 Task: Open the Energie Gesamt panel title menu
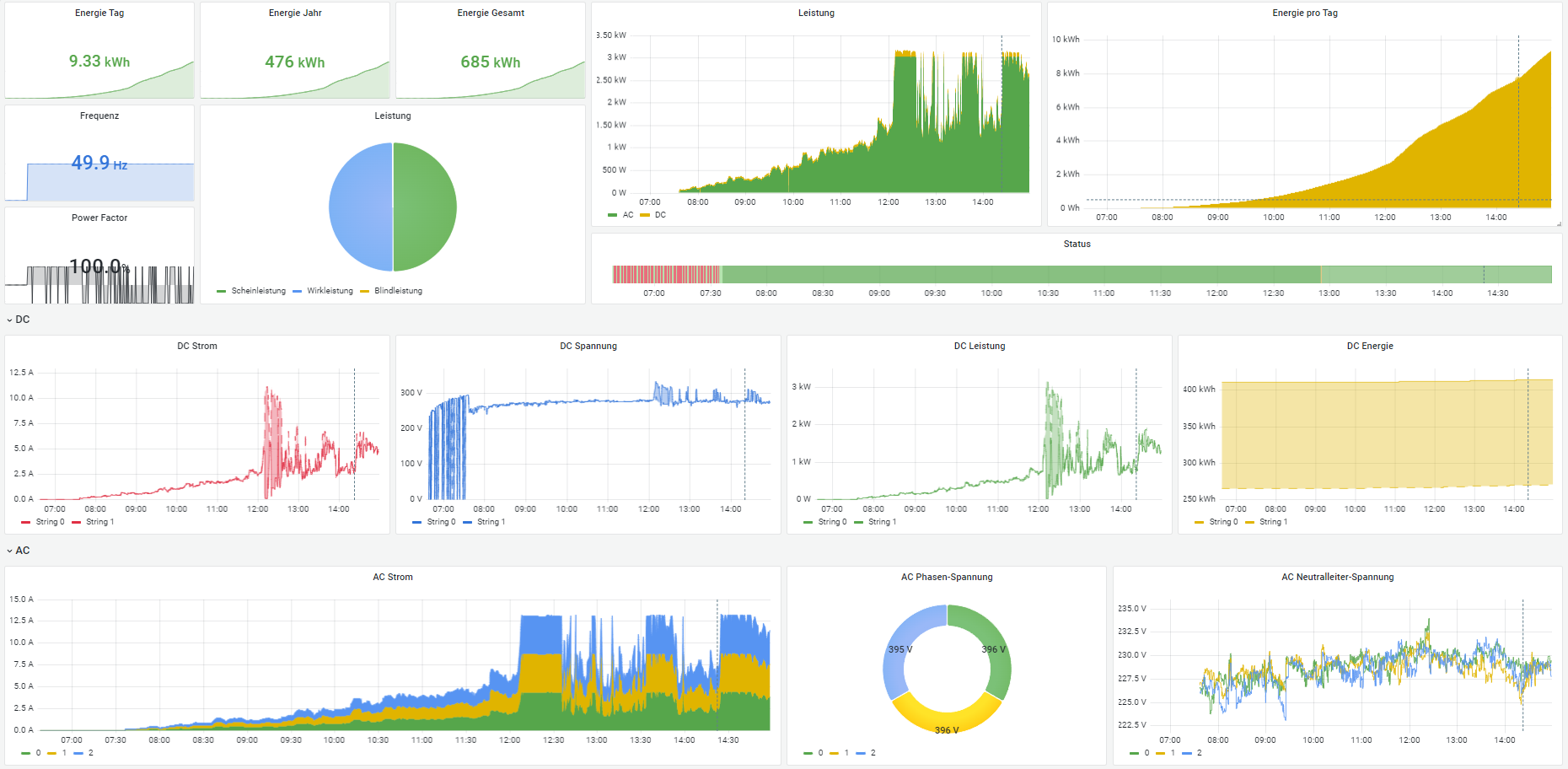[491, 13]
